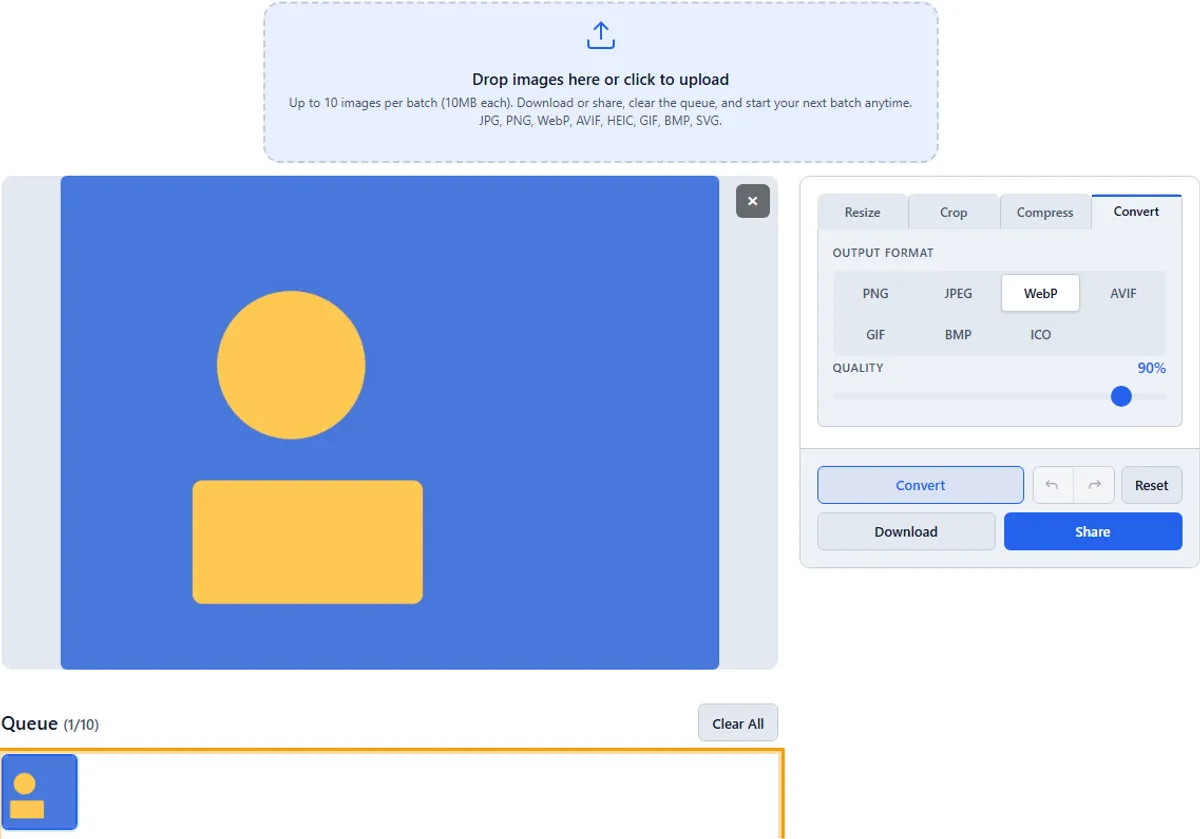Download the converted image
The width and height of the screenshot is (1200, 839).
(x=906, y=531)
